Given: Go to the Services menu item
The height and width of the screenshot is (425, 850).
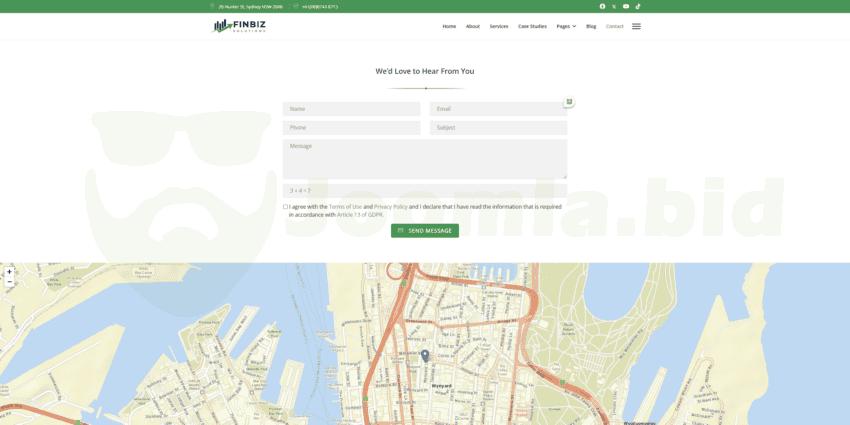Looking at the screenshot, I should click(x=499, y=26).
